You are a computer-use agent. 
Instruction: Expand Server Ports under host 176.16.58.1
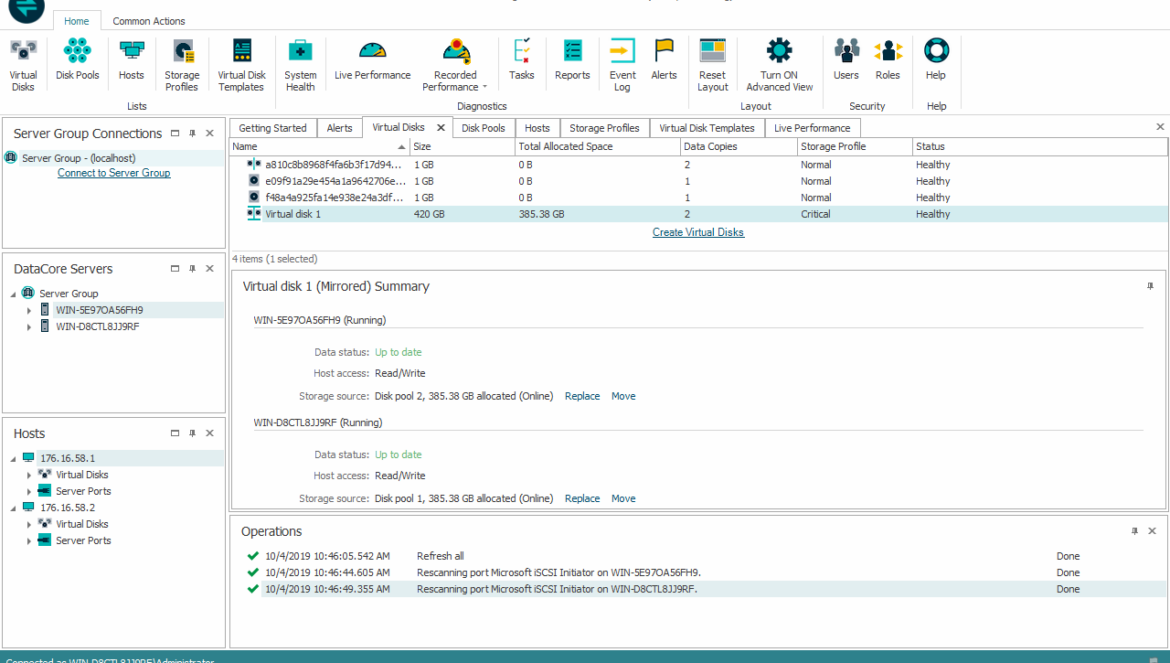click(x=29, y=491)
